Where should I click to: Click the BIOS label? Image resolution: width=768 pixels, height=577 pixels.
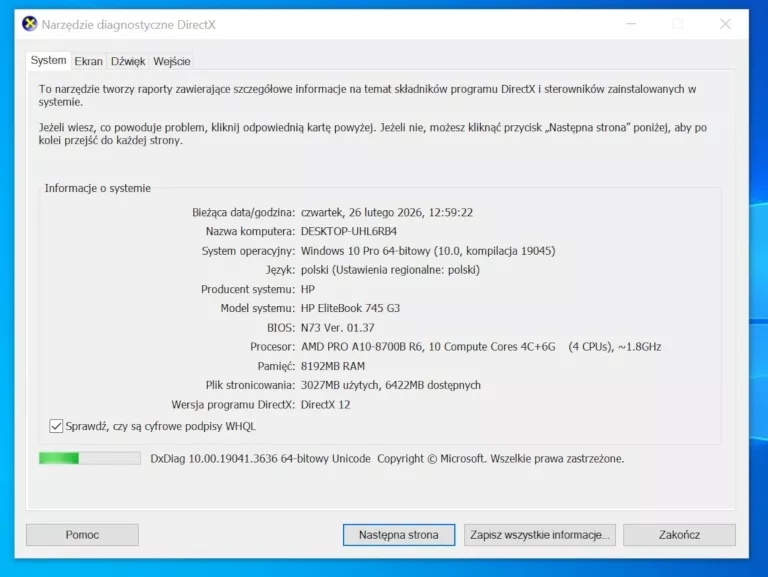[281, 328]
